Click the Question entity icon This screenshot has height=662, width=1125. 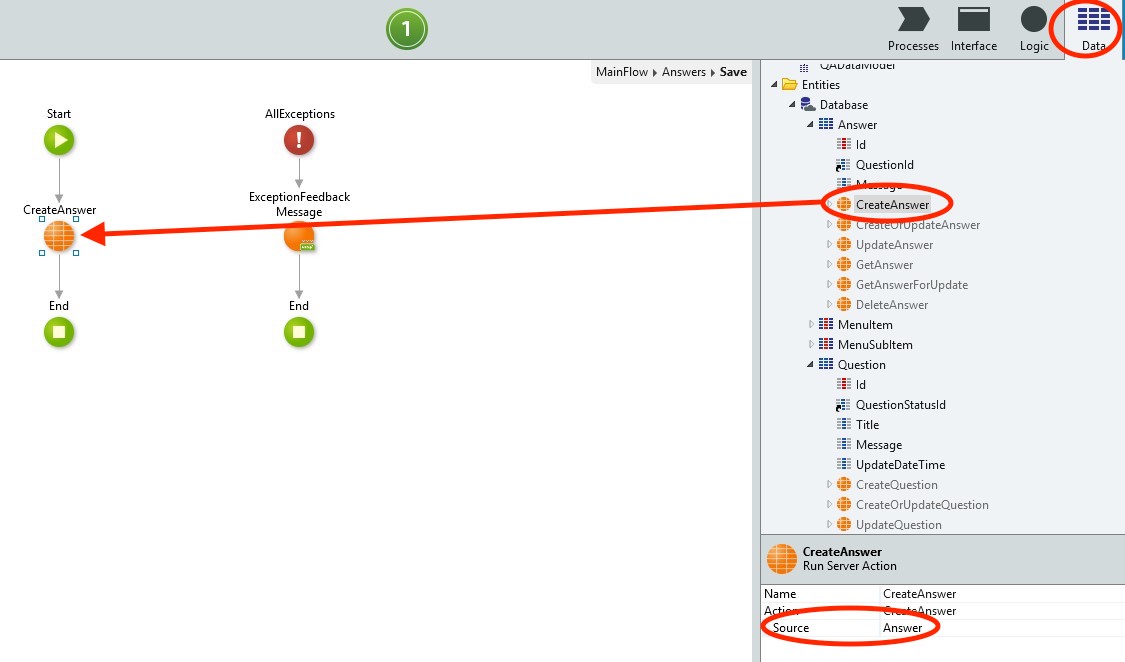point(826,364)
